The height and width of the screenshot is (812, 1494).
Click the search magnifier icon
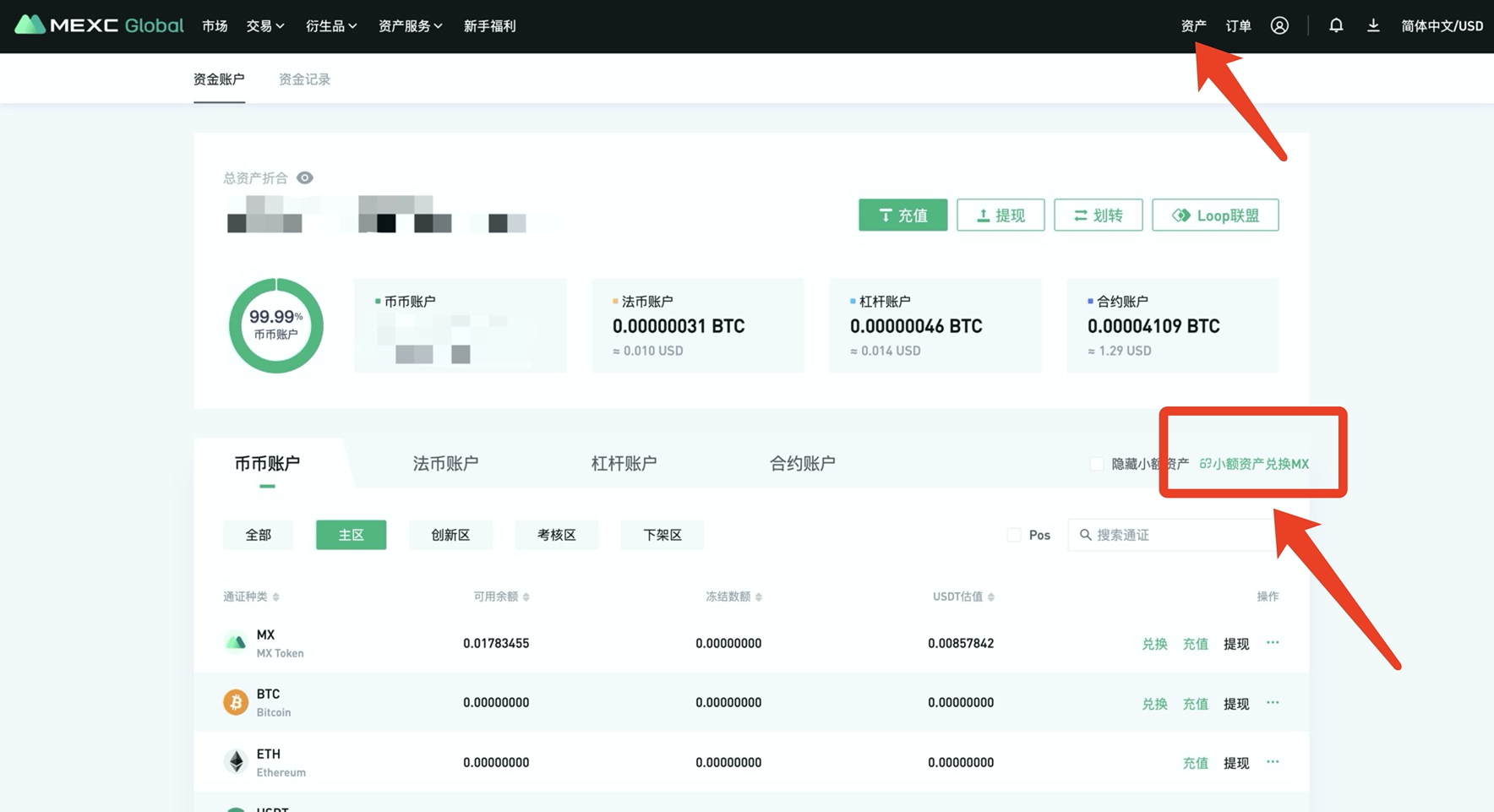tap(1085, 535)
